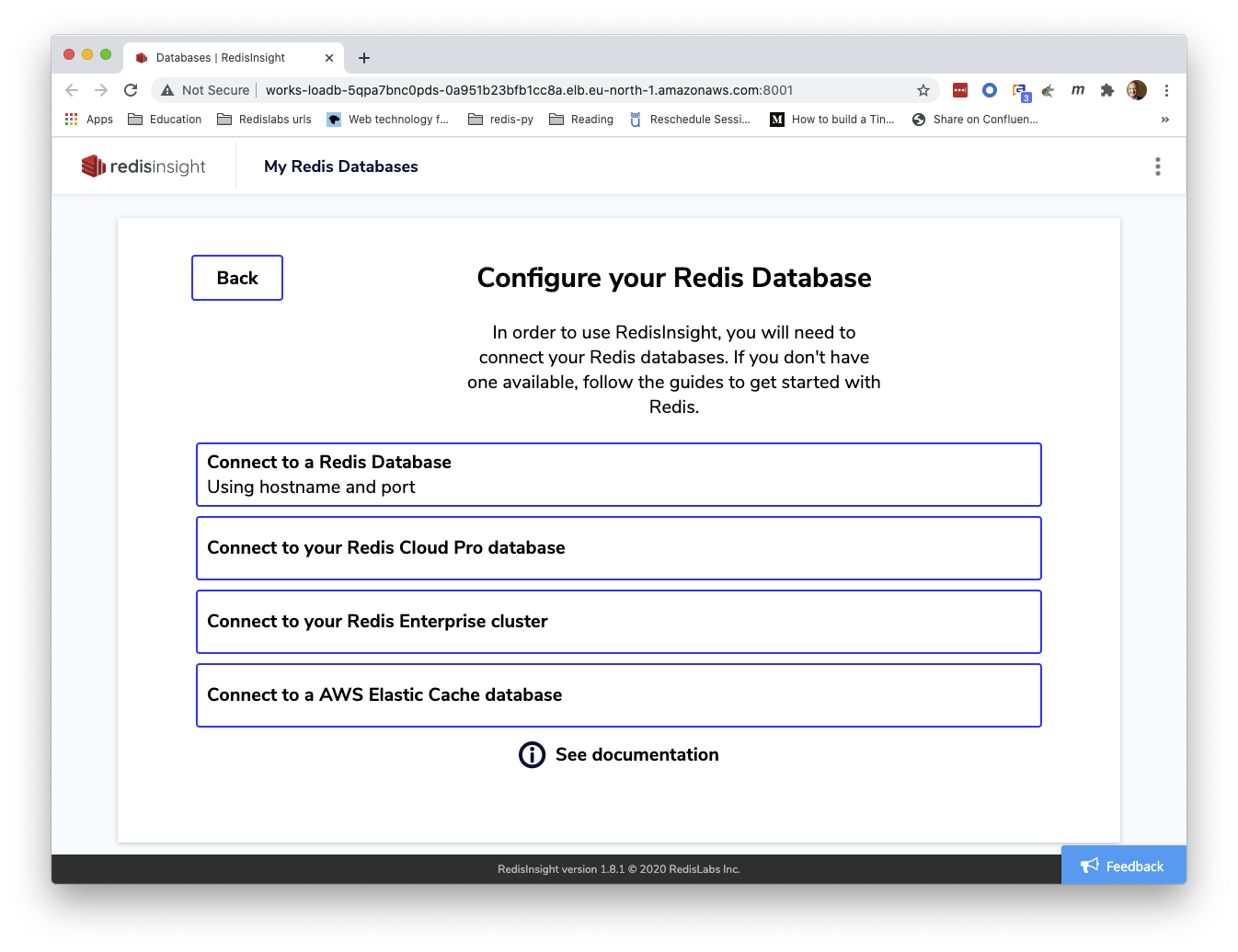Select Connect to your Redis Enterprise cluster
The width and height of the screenshot is (1238, 952).
pos(618,622)
